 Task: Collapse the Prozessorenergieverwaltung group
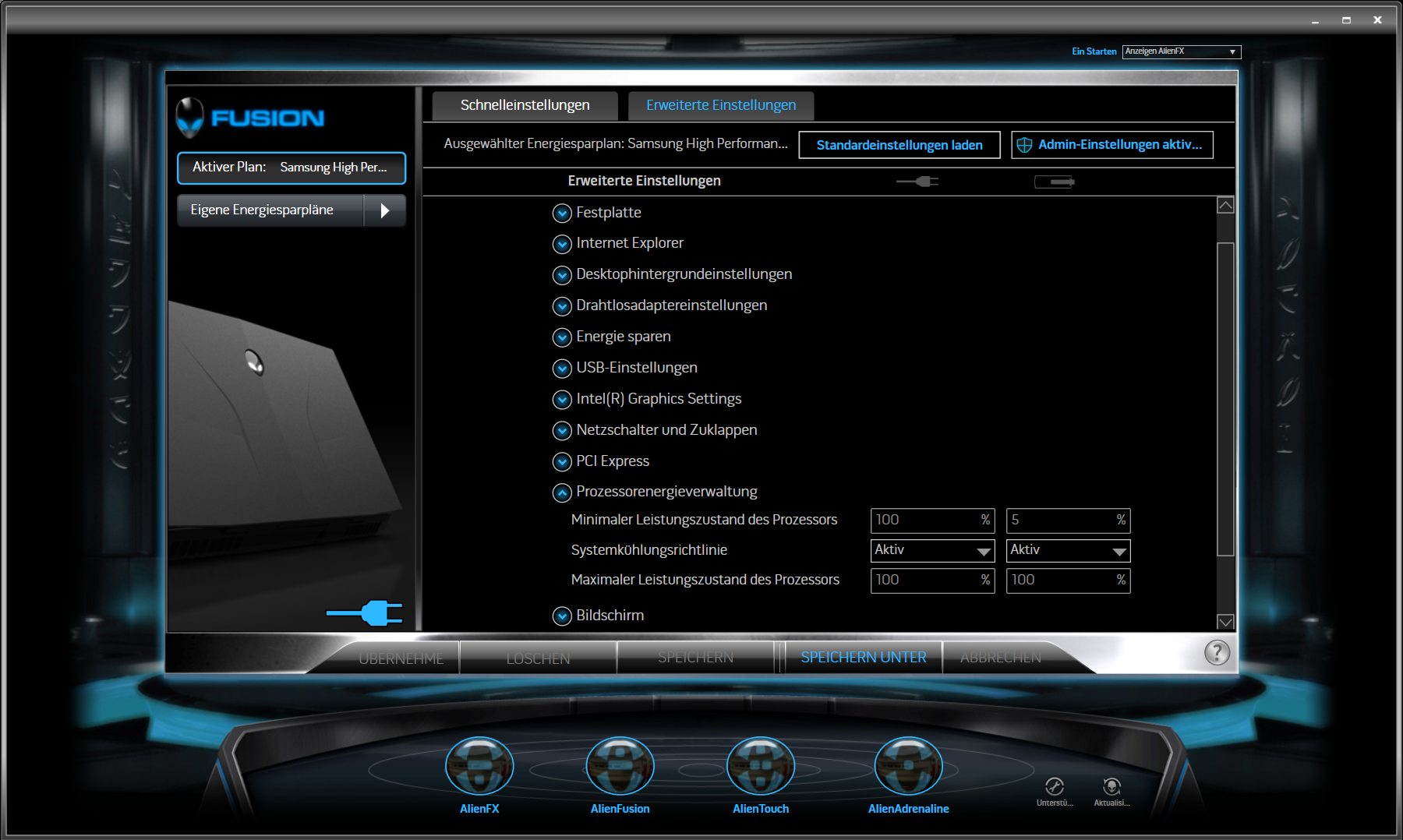coord(562,492)
